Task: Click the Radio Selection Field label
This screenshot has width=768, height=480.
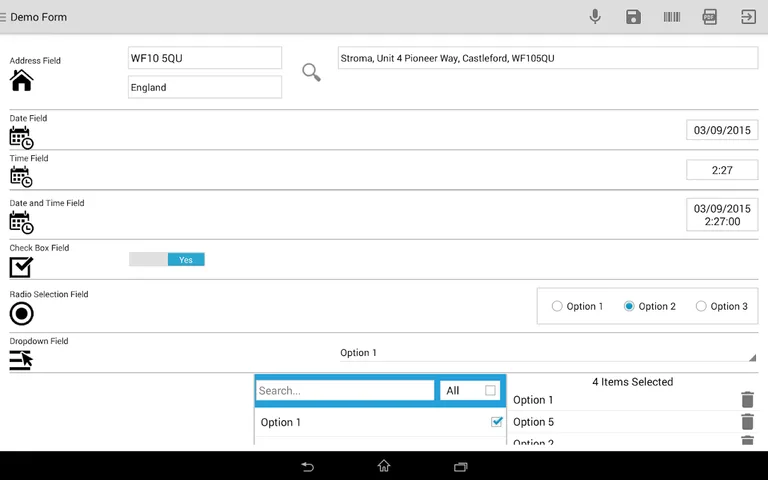Action: pyautogui.click(x=49, y=294)
